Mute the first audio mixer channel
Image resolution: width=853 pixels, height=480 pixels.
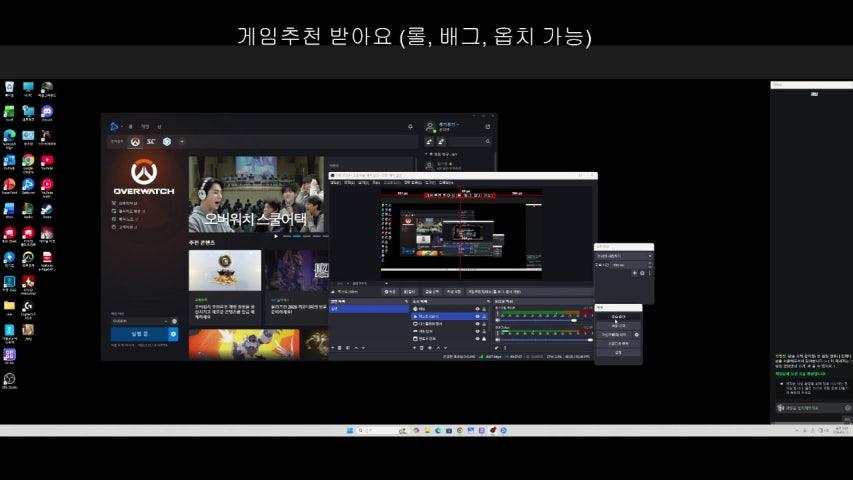coord(498,320)
